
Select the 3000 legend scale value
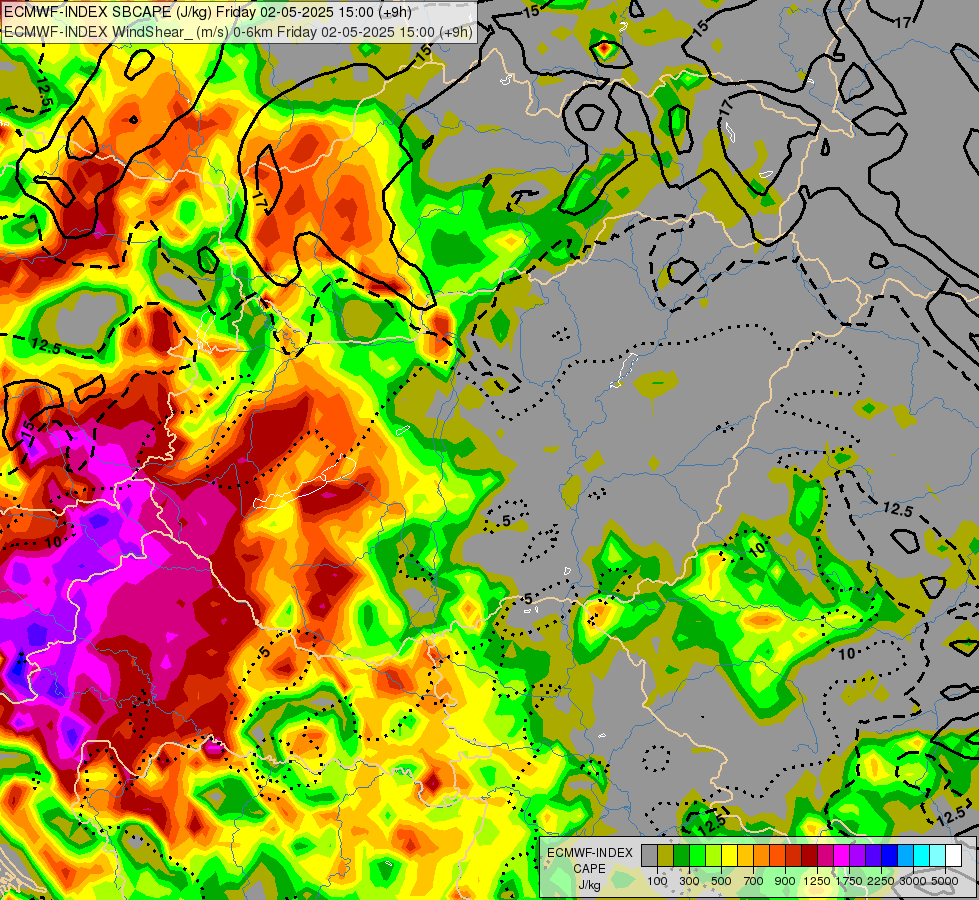point(913,881)
